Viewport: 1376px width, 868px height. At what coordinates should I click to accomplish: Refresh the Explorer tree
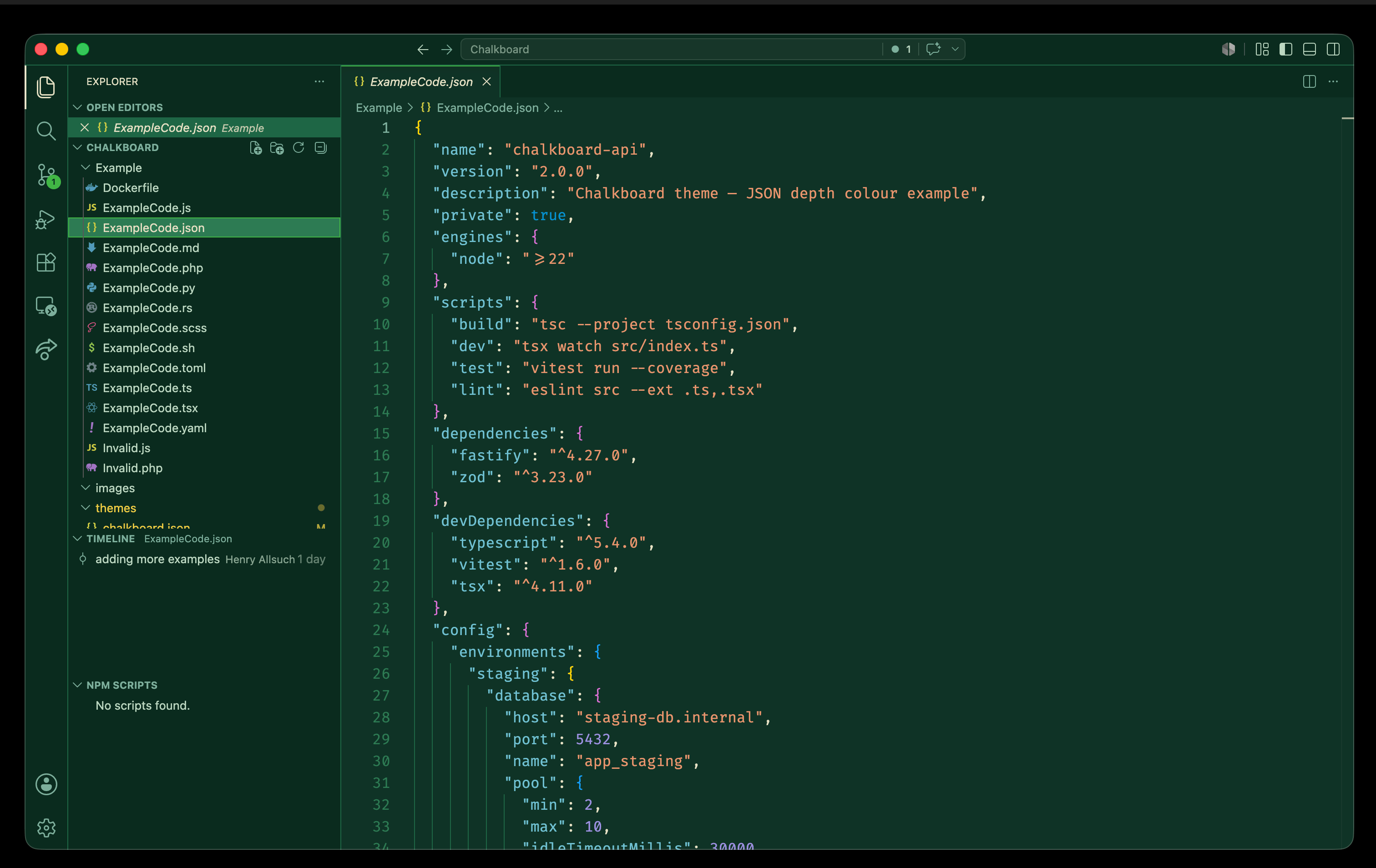tap(298, 148)
